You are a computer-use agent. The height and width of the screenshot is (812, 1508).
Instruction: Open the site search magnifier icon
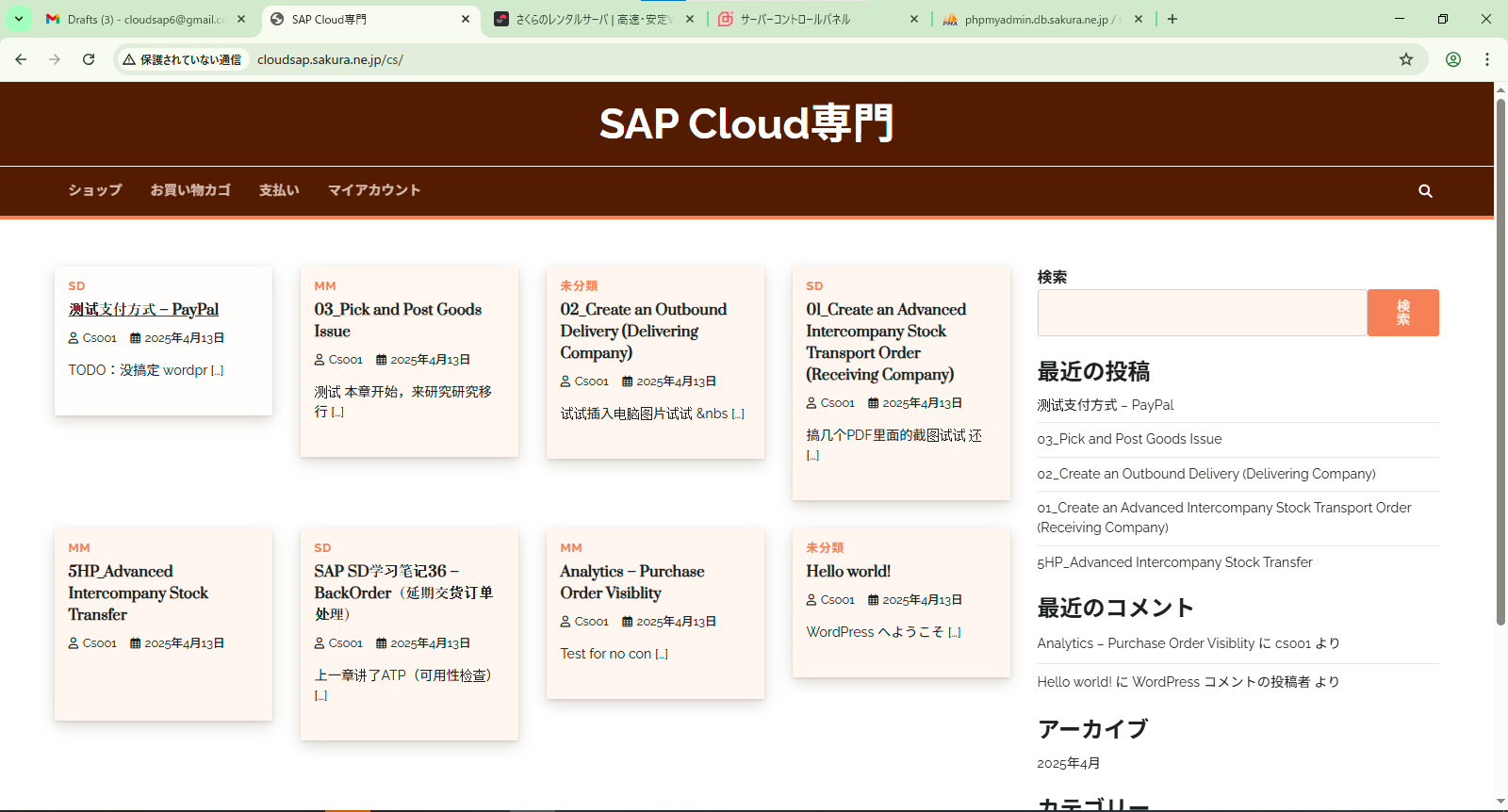point(1425,191)
